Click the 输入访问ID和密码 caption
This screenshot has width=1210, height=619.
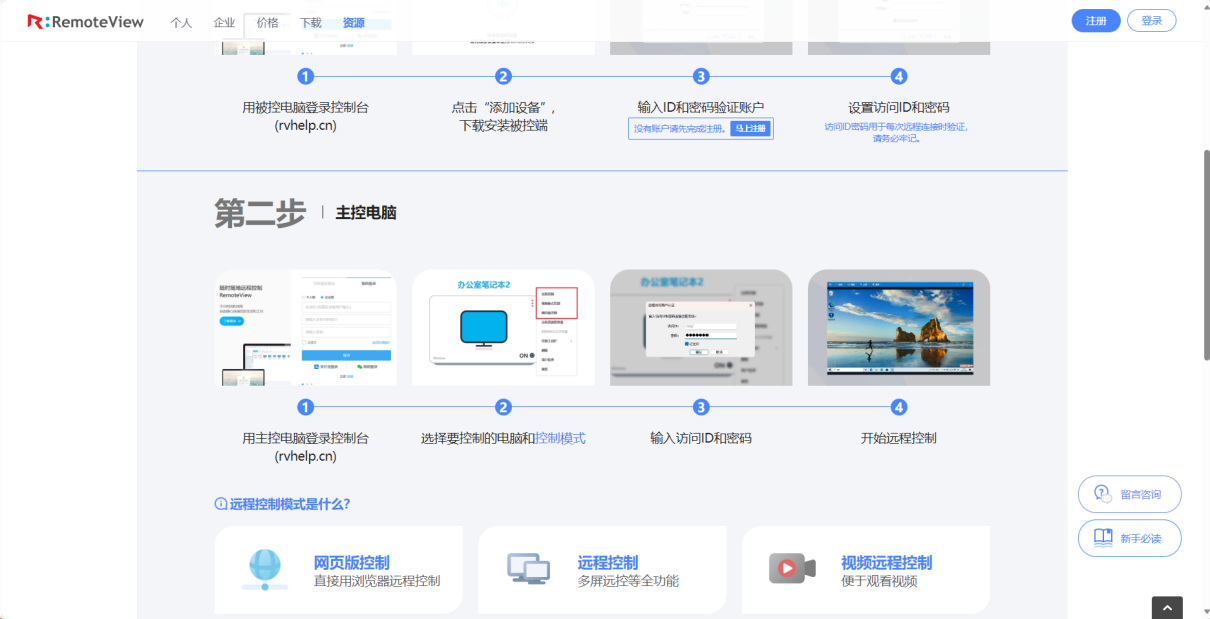(701, 438)
